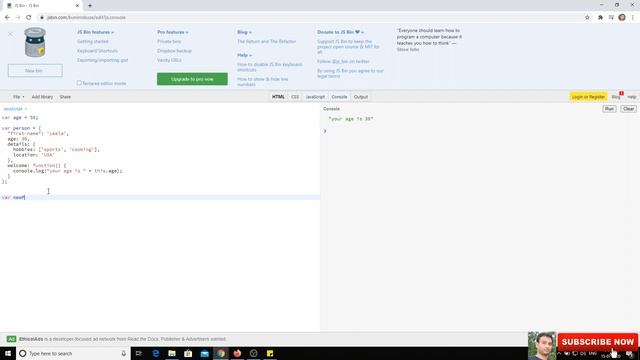Toggle the CSS panel tab

pyautogui.click(x=295, y=97)
